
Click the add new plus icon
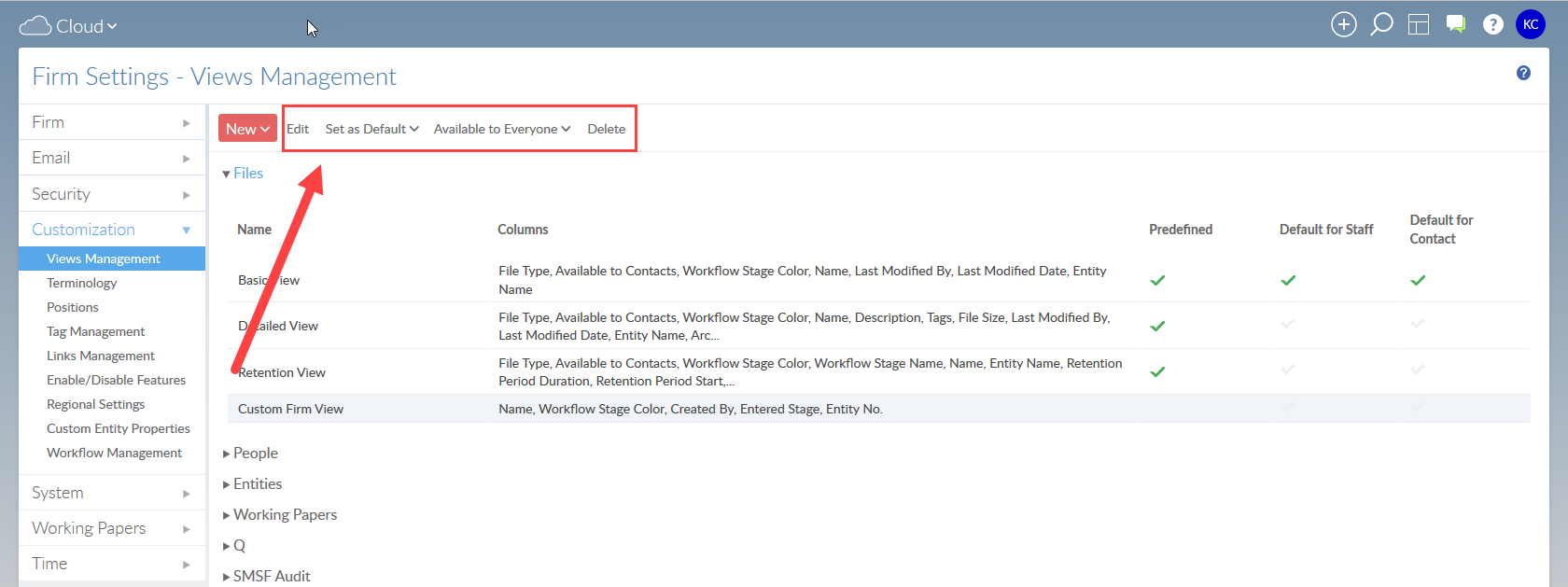[x=1343, y=25]
